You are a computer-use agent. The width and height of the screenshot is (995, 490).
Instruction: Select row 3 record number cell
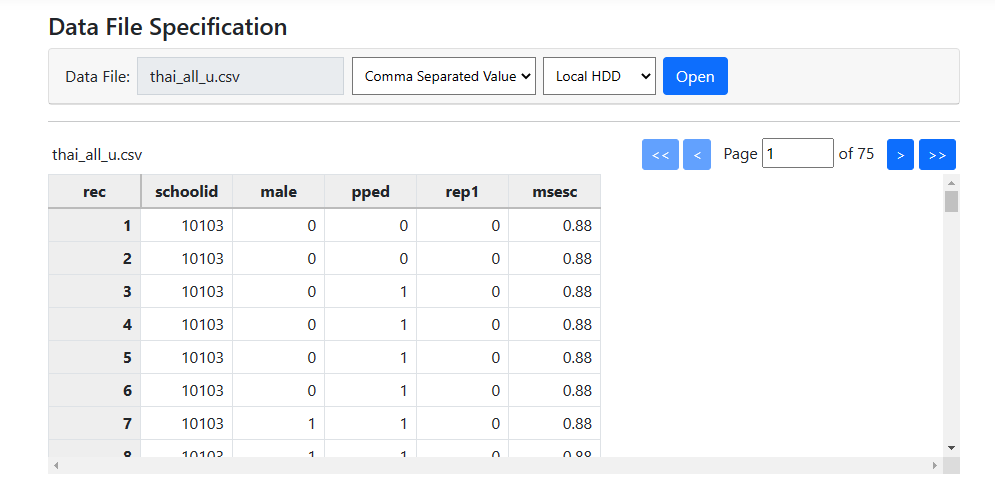tap(95, 292)
